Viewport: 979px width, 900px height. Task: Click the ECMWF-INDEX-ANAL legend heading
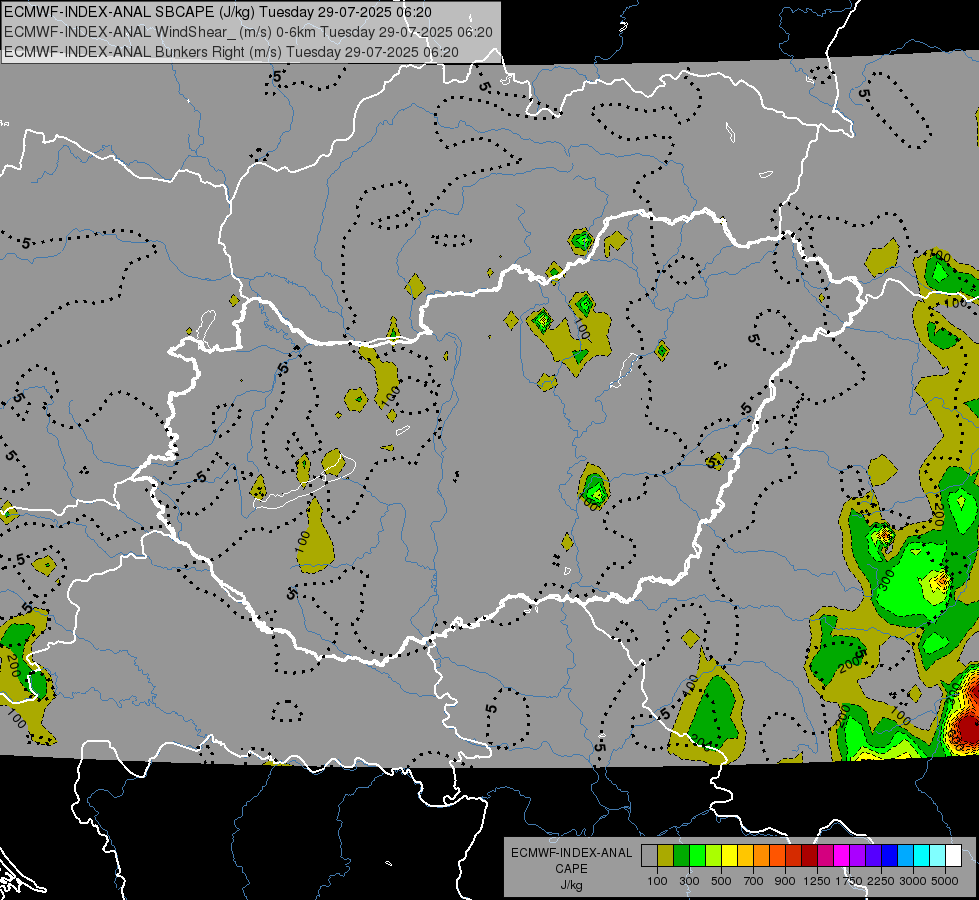click(571, 853)
